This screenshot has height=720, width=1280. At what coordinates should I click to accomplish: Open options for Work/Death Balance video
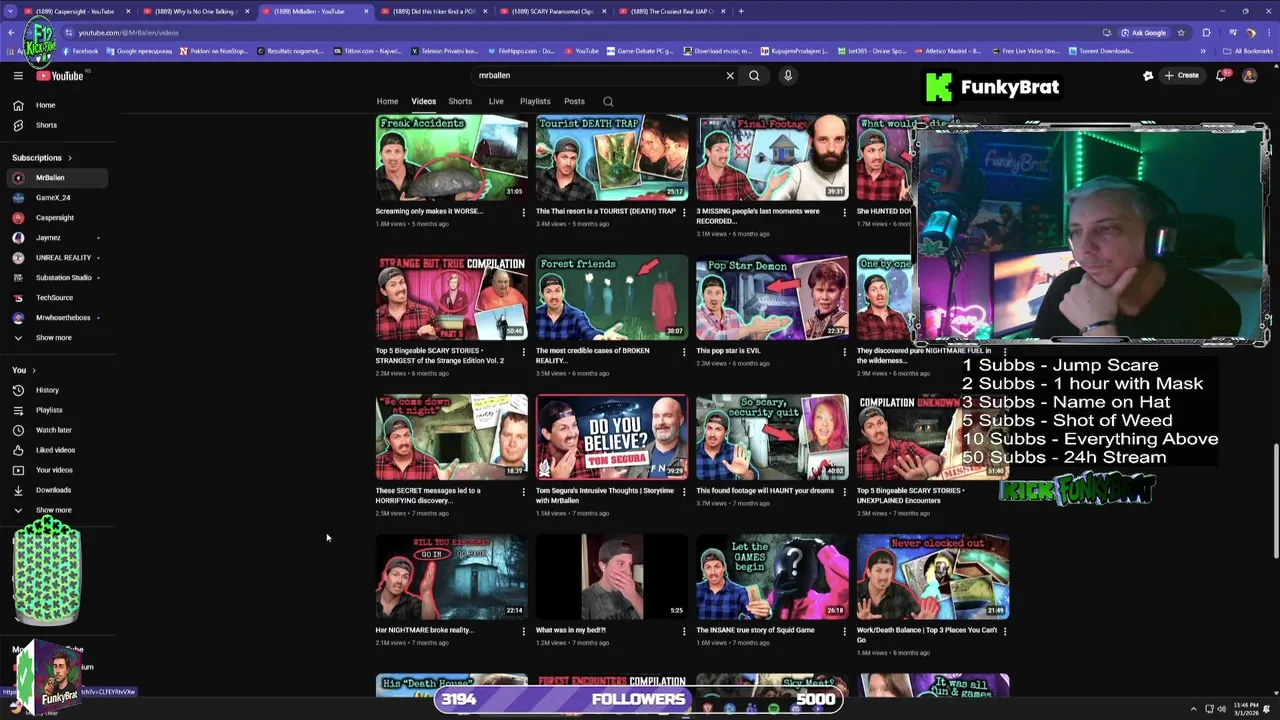[1004, 631]
